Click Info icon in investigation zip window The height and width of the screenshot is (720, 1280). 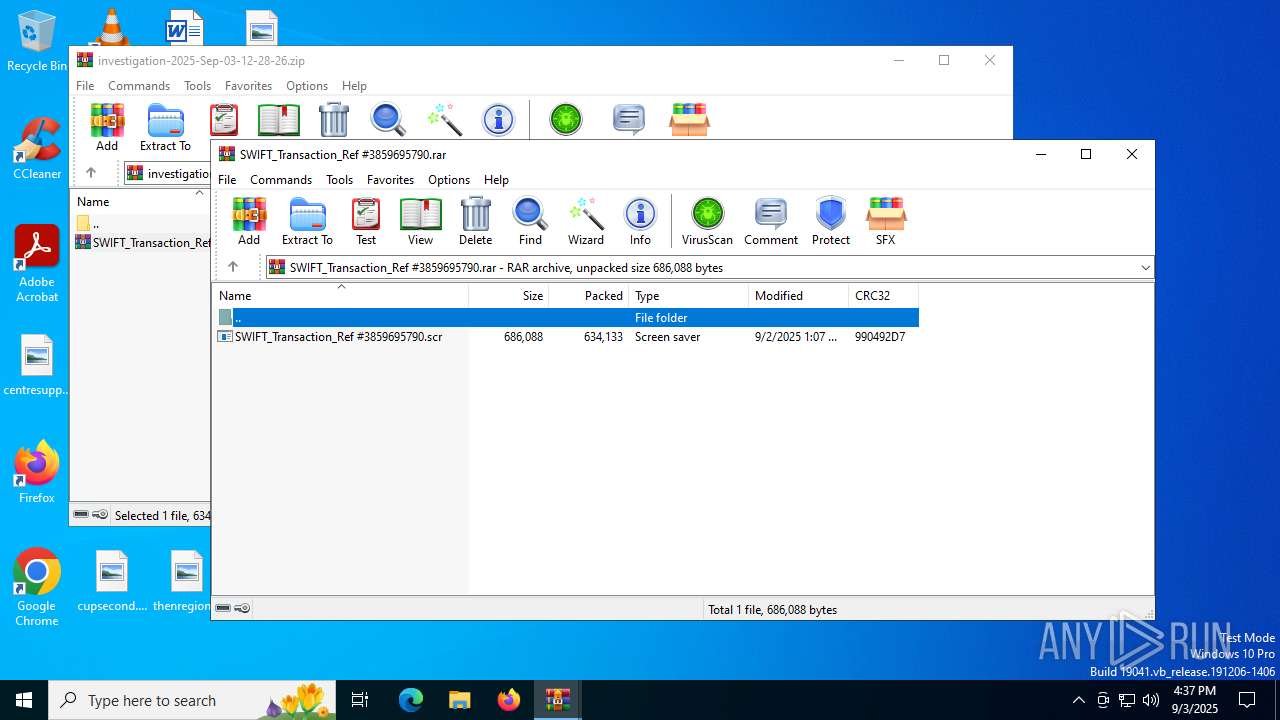coord(498,120)
